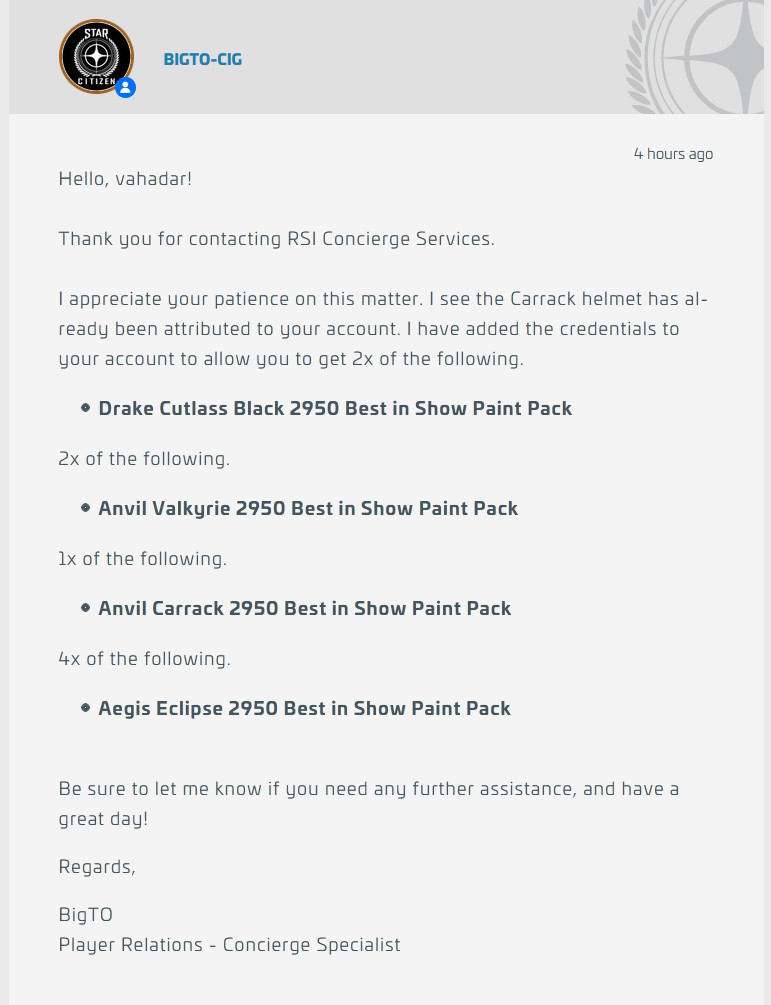Image resolution: width=771 pixels, height=1005 pixels.
Task: Click the Star Citizen avatar of BIGTO-CIG
Action: (96, 57)
